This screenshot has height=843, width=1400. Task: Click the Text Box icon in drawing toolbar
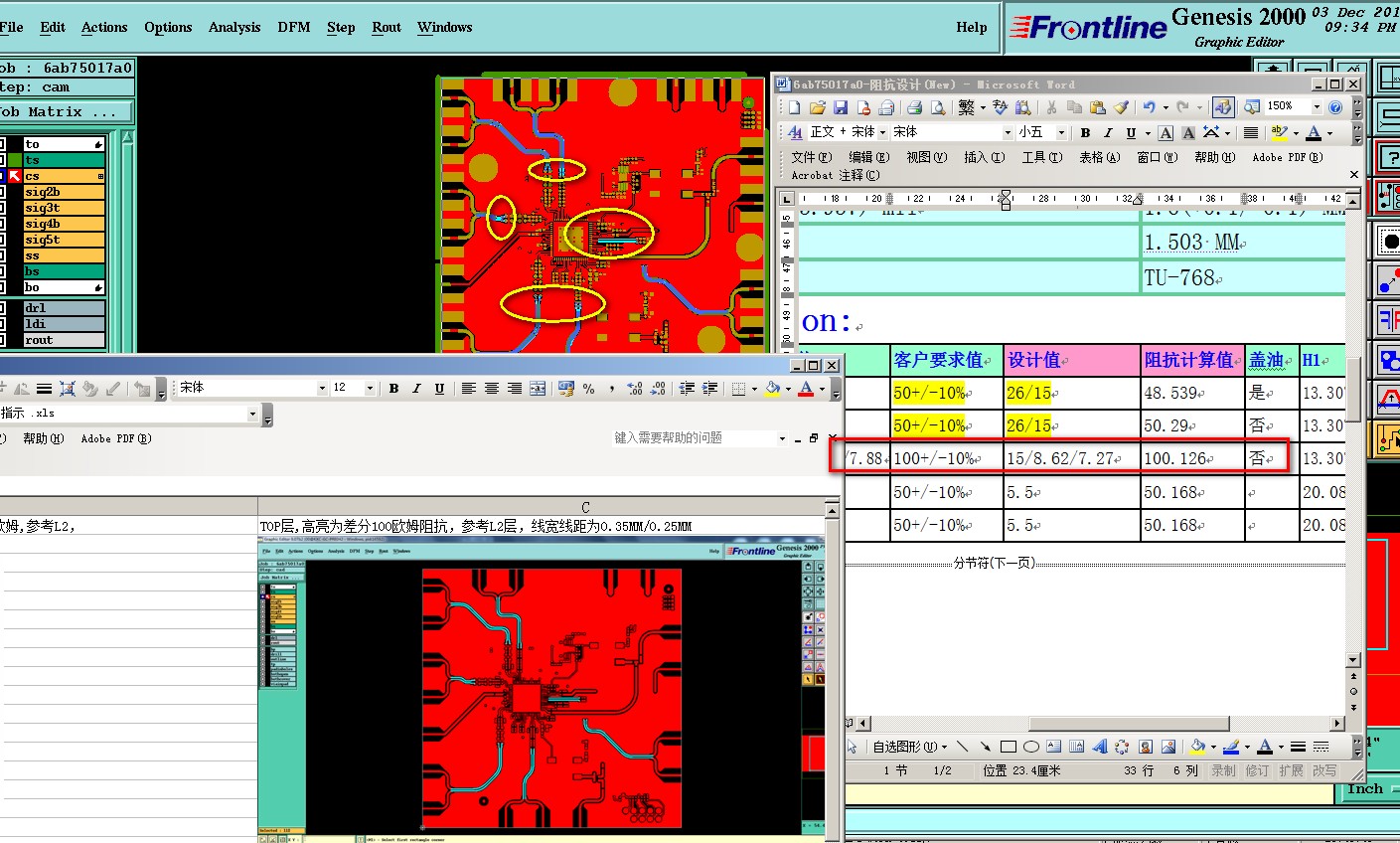pyautogui.click(x=1053, y=747)
